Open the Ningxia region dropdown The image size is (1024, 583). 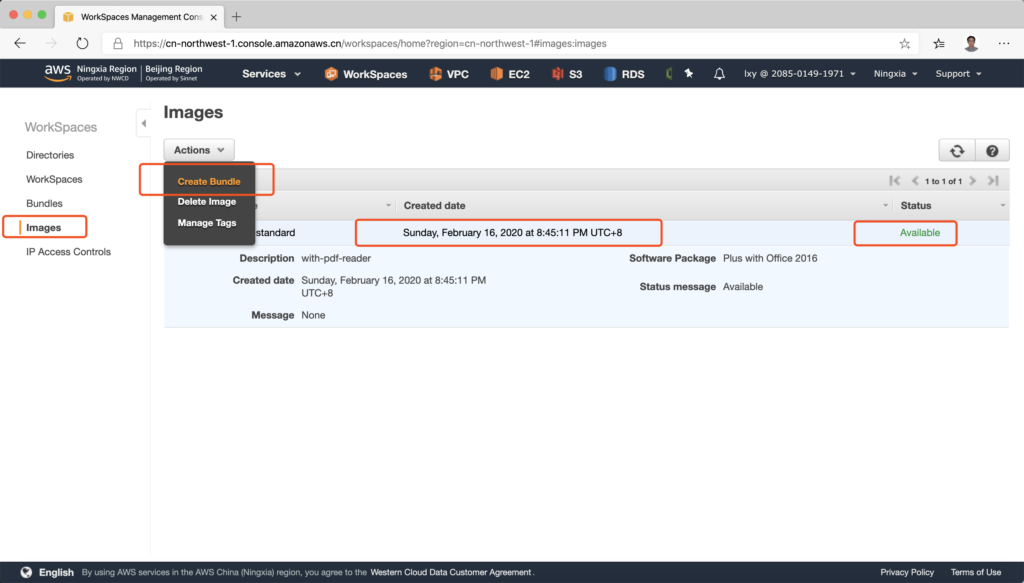pos(897,74)
